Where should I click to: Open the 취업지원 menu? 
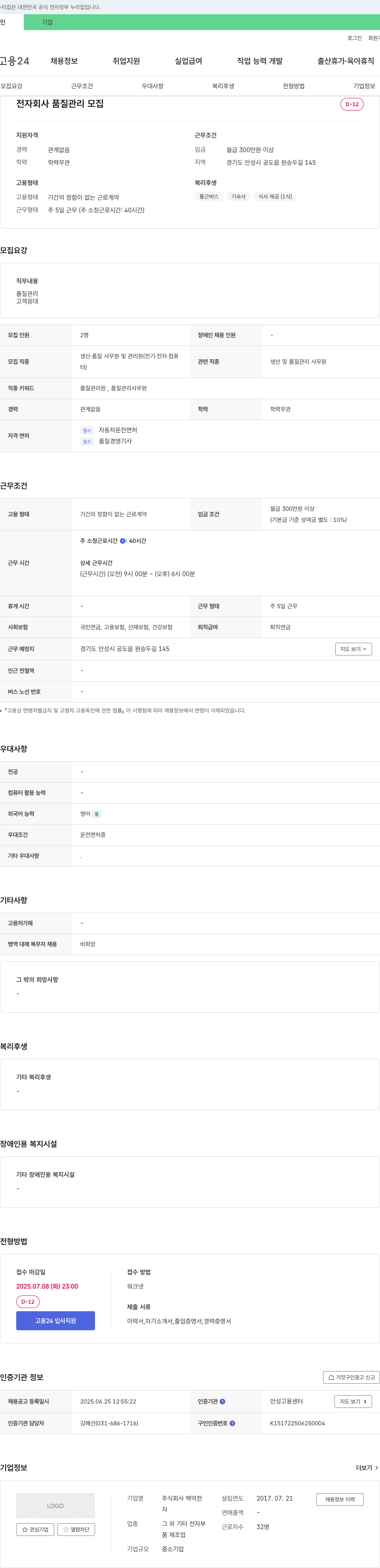[x=126, y=61]
